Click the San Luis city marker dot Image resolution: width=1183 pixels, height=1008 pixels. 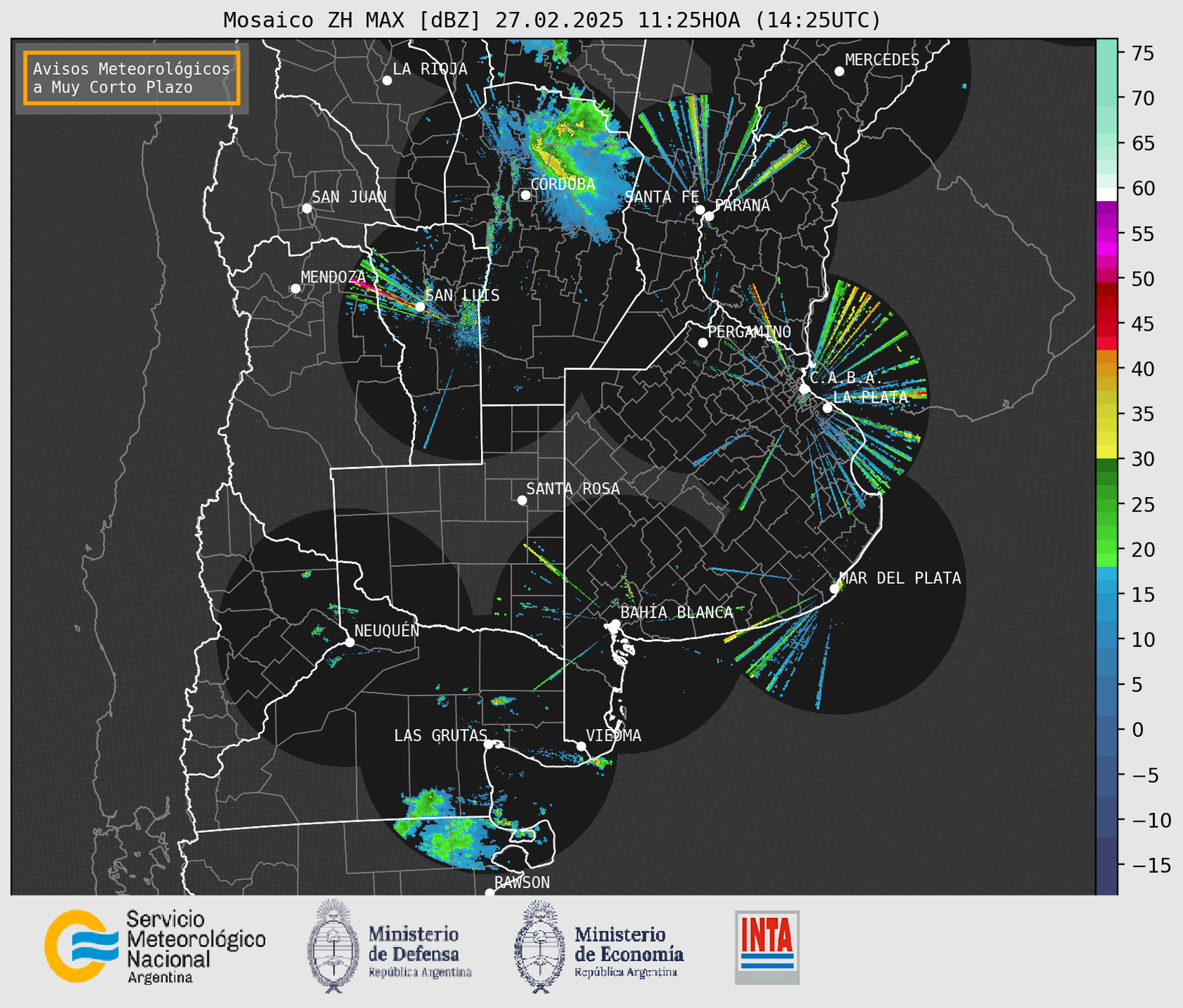pos(420,306)
